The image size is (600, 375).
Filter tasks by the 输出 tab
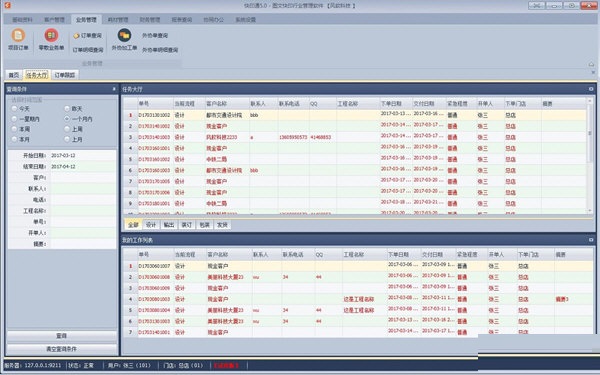point(169,225)
